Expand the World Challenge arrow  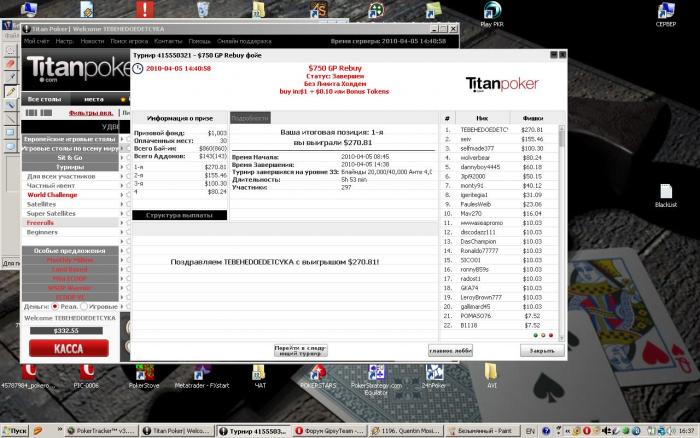click(x=122, y=195)
